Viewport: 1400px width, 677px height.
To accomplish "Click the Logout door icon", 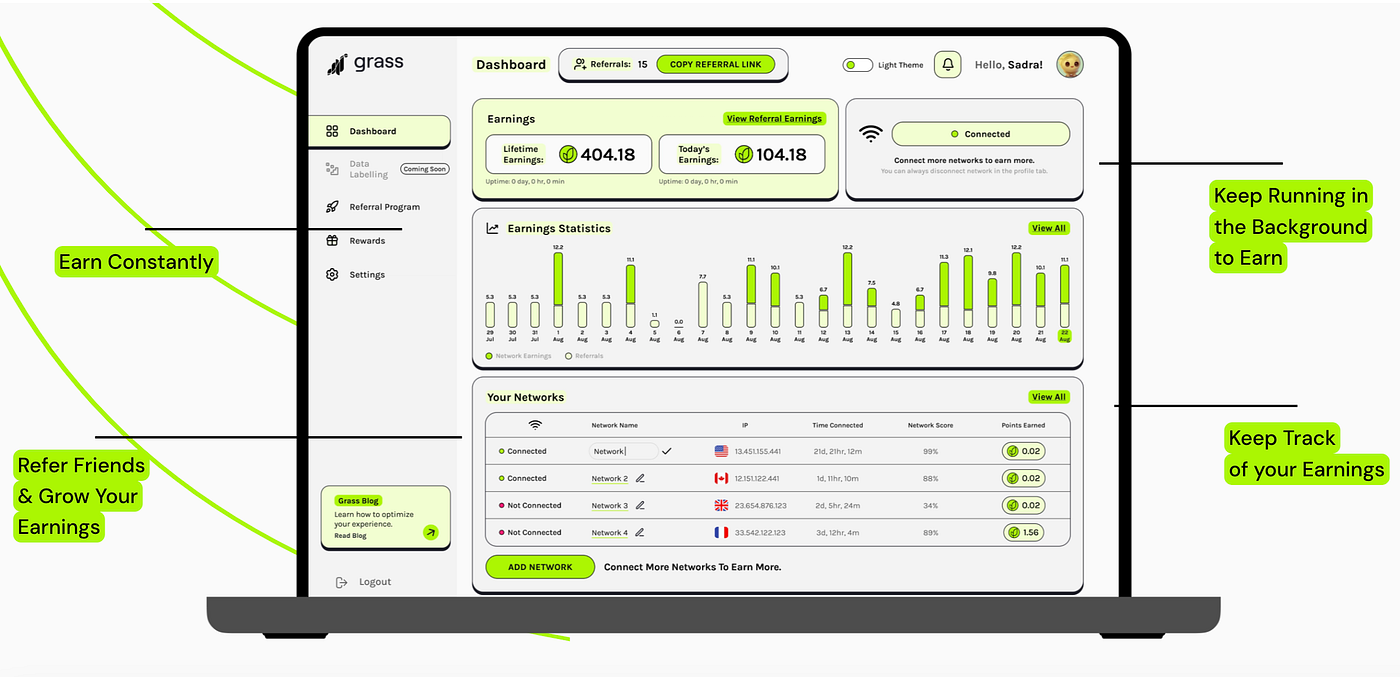I will (341, 582).
